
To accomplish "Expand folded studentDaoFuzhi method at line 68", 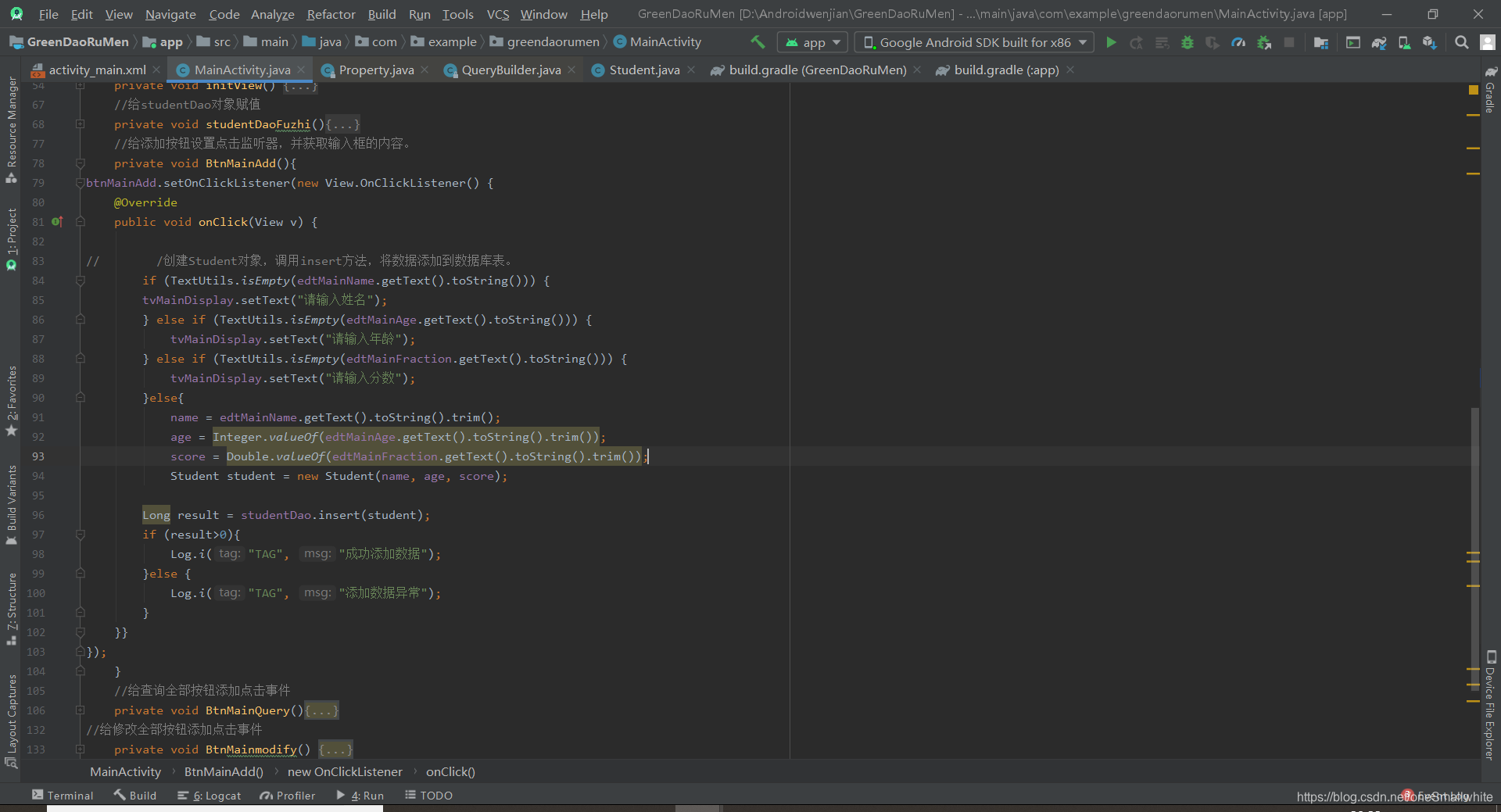I will click(x=80, y=124).
